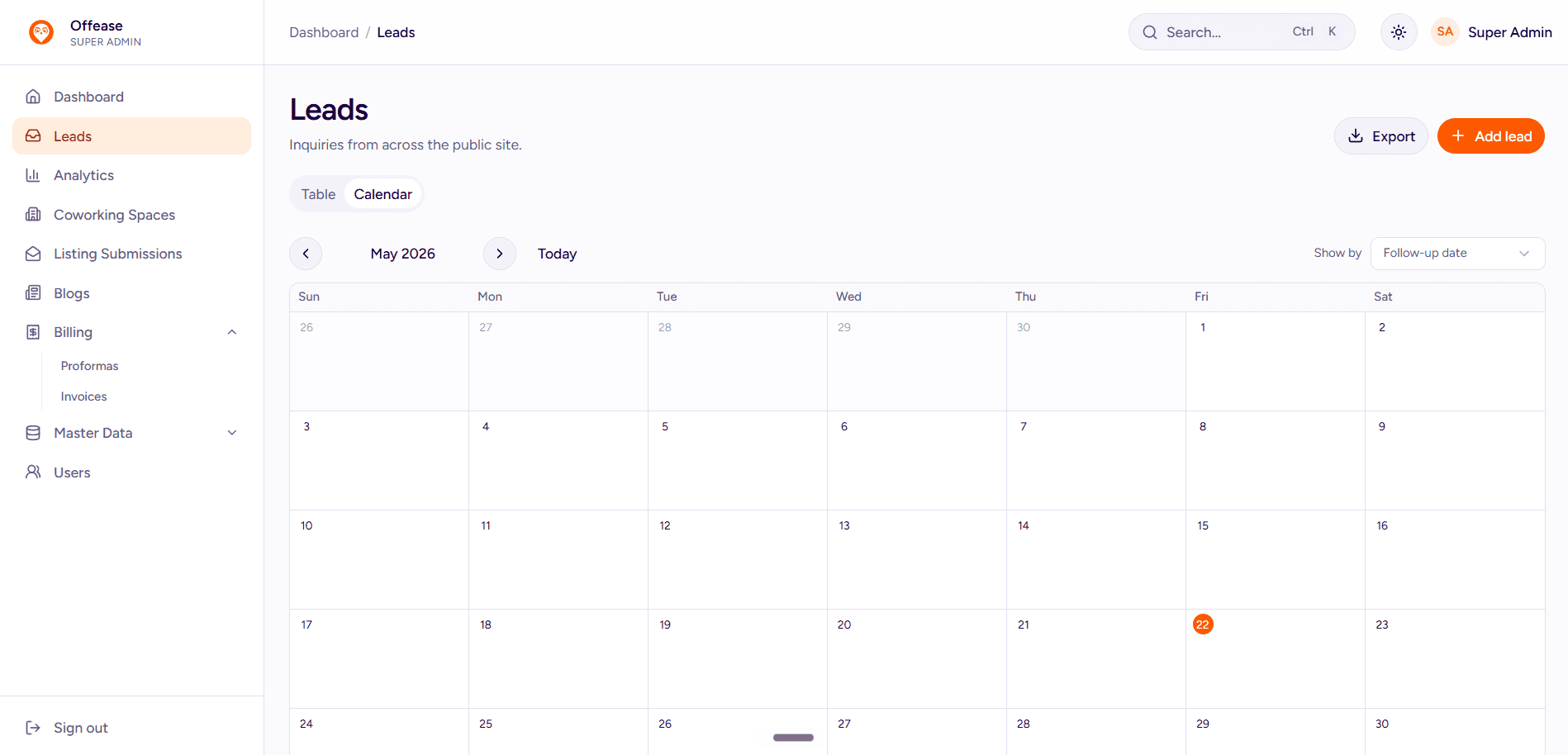The image size is (1568, 755).
Task: Switch to the Table view tab
Action: tap(318, 194)
